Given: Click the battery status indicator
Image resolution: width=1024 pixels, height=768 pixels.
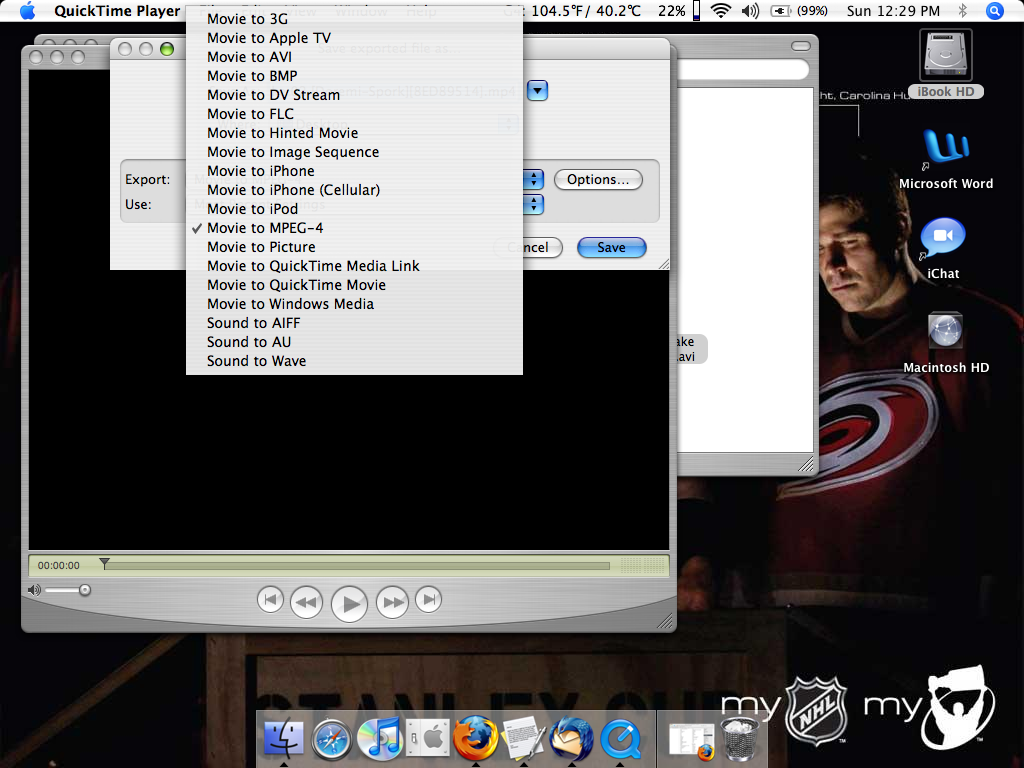Looking at the screenshot, I should pos(799,10).
